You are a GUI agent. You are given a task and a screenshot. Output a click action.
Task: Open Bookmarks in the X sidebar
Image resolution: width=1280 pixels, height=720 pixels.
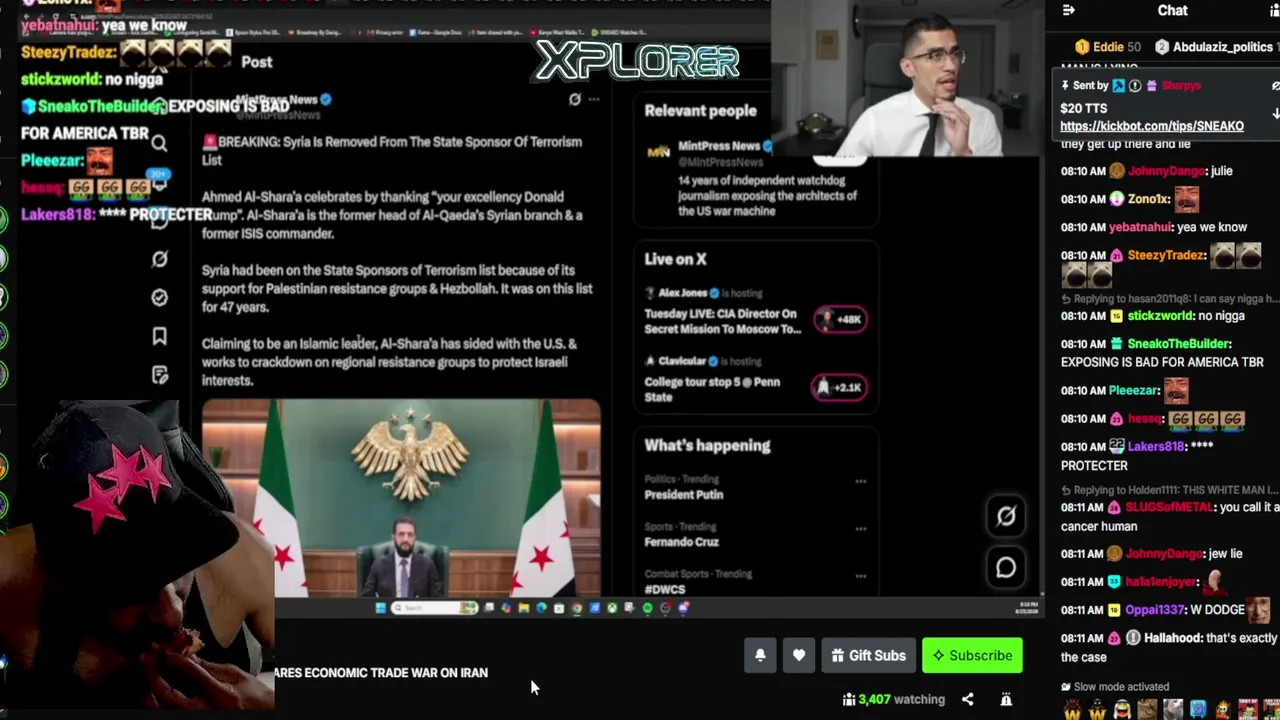[159, 336]
